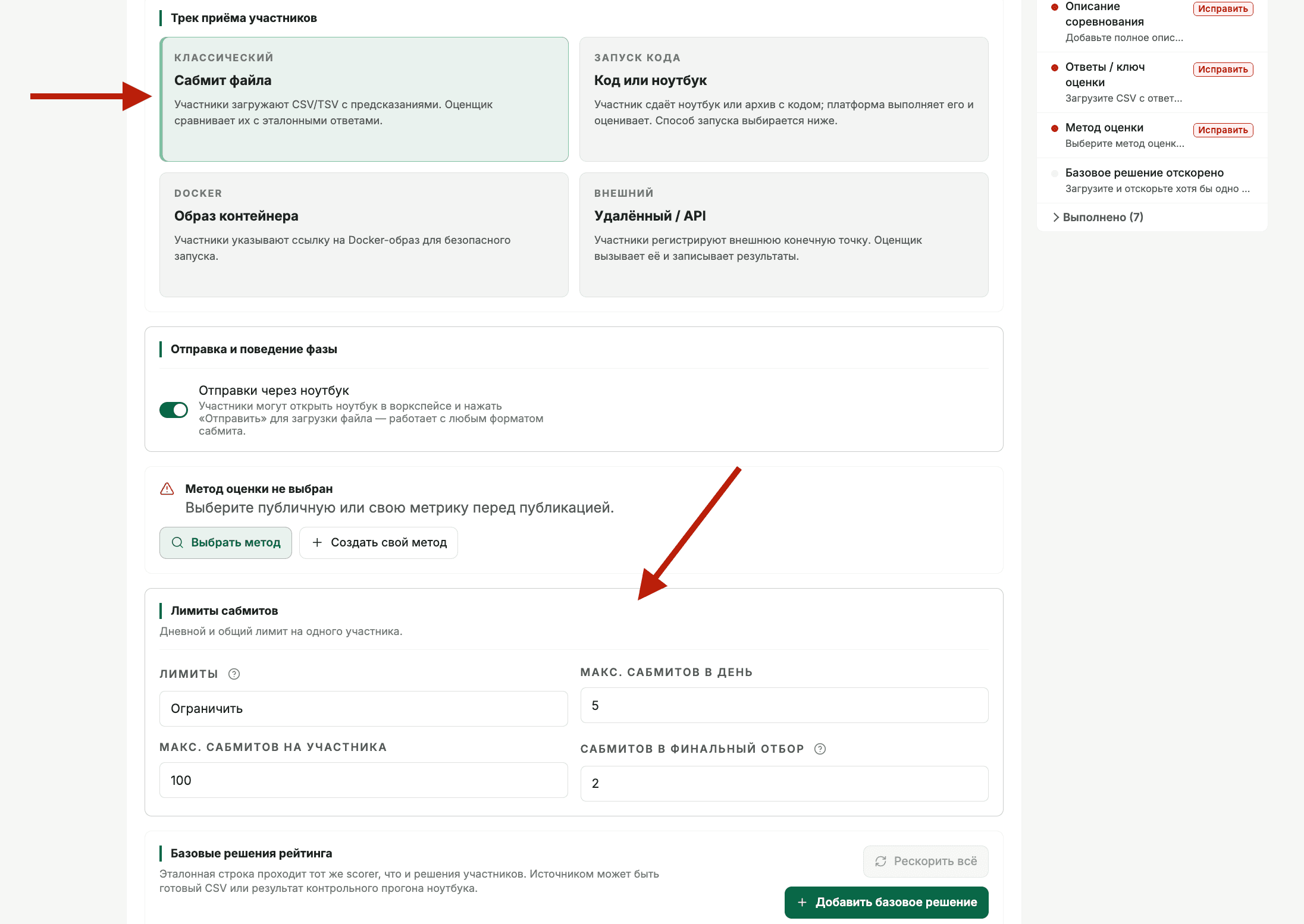The width and height of the screenshot is (1304, 924).
Task: Click Исправить next to Описание соревнования
Action: (x=1223, y=9)
